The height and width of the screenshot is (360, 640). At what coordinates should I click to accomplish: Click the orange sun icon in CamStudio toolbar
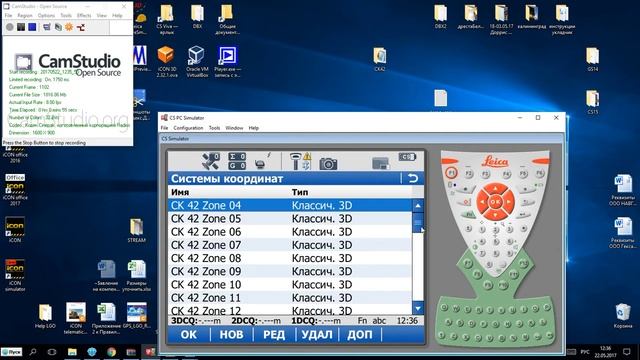click(69, 27)
